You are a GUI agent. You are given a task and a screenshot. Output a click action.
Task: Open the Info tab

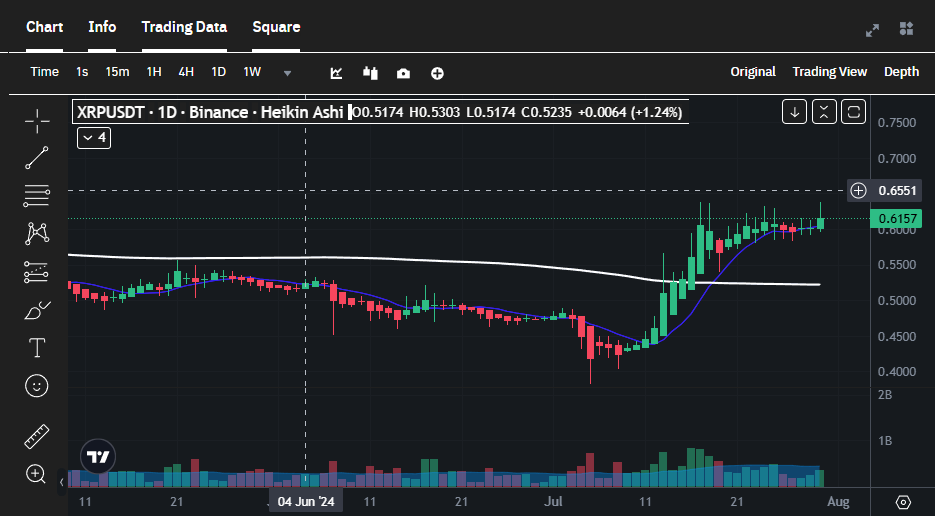click(x=102, y=27)
